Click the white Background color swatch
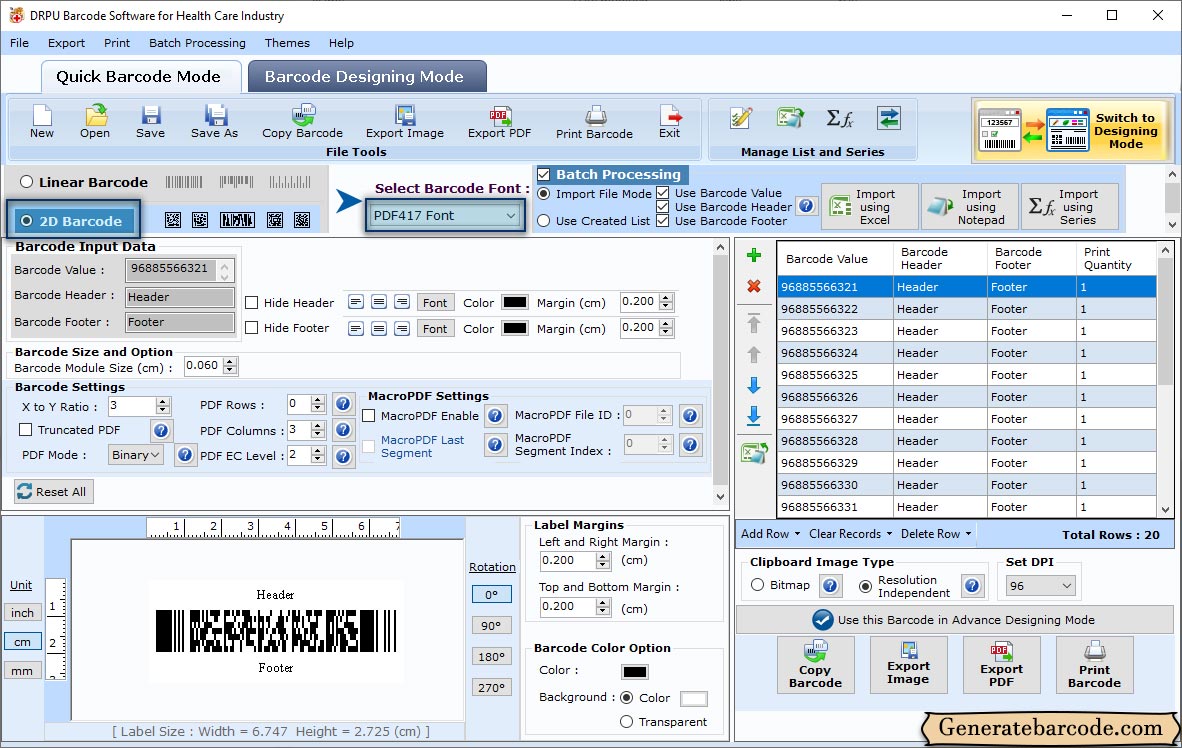Screen dimensions: 1182x748 (x=694, y=699)
